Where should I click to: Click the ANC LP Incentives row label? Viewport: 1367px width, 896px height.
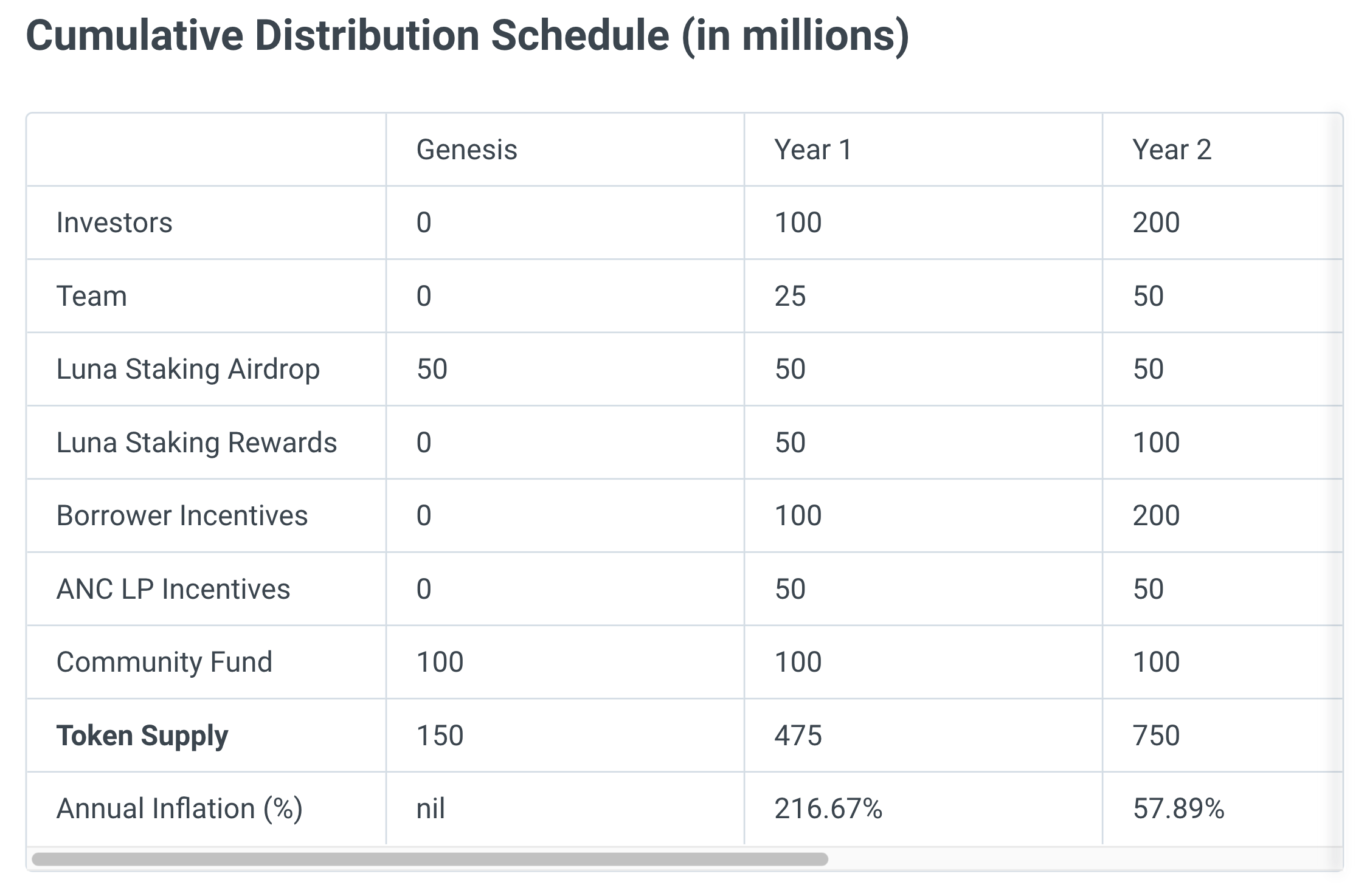point(173,589)
